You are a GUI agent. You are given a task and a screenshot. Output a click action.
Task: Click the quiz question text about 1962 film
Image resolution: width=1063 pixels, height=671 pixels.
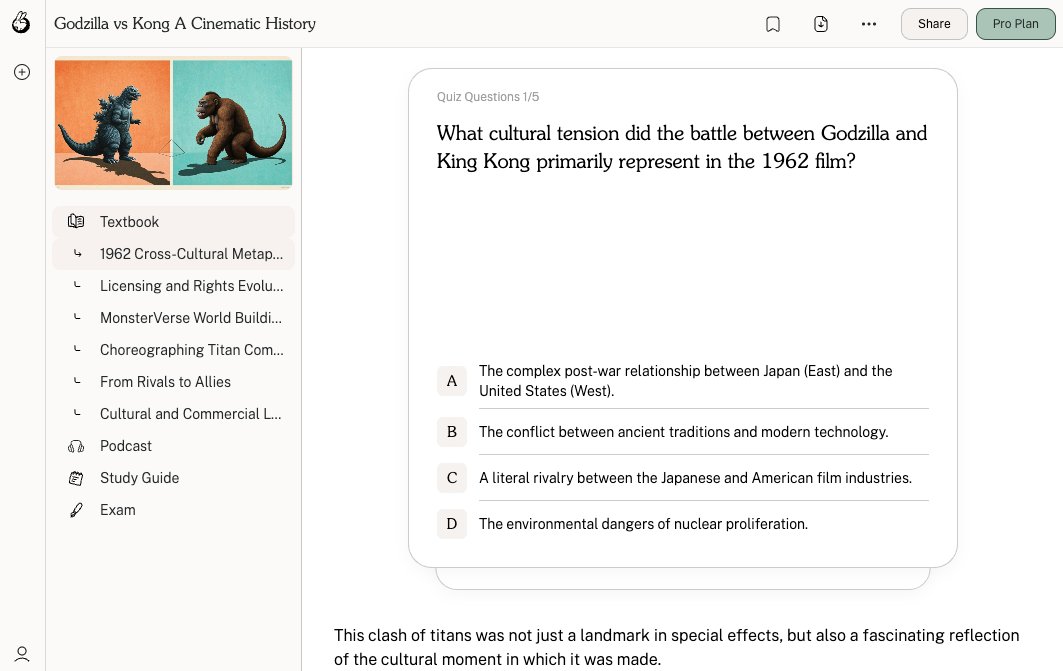pyautogui.click(x=681, y=147)
